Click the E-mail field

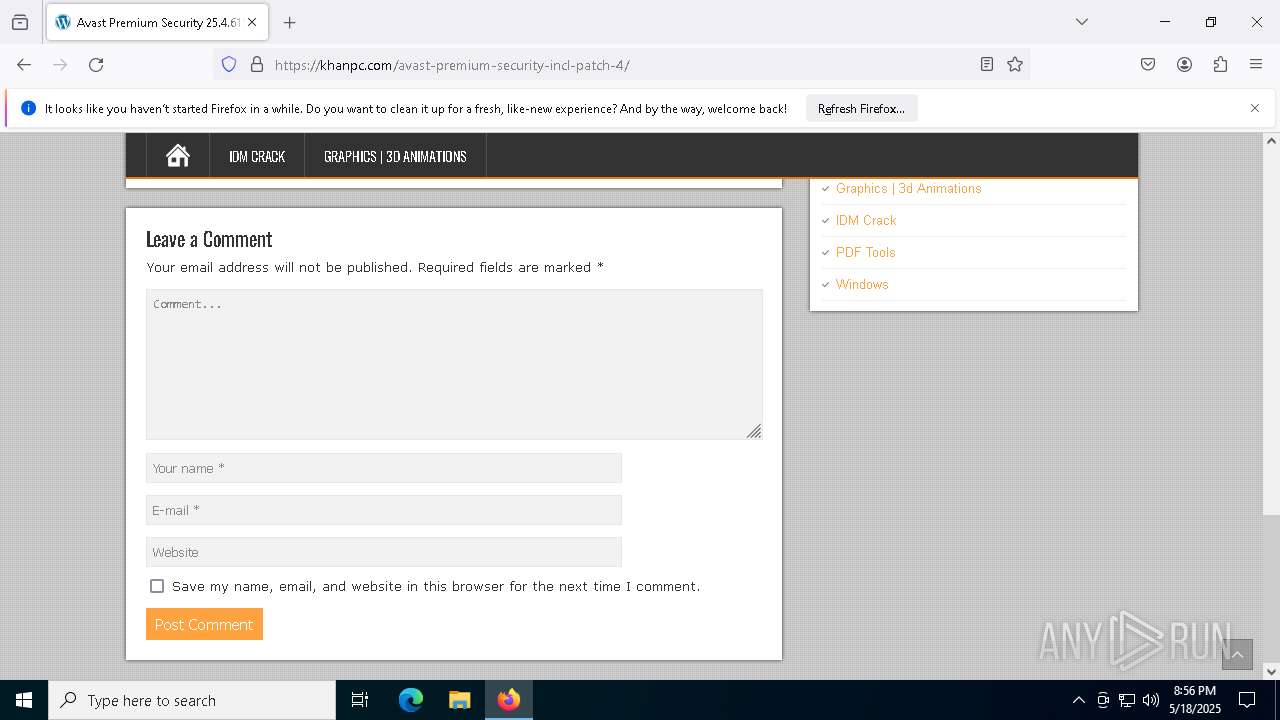(x=384, y=510)
